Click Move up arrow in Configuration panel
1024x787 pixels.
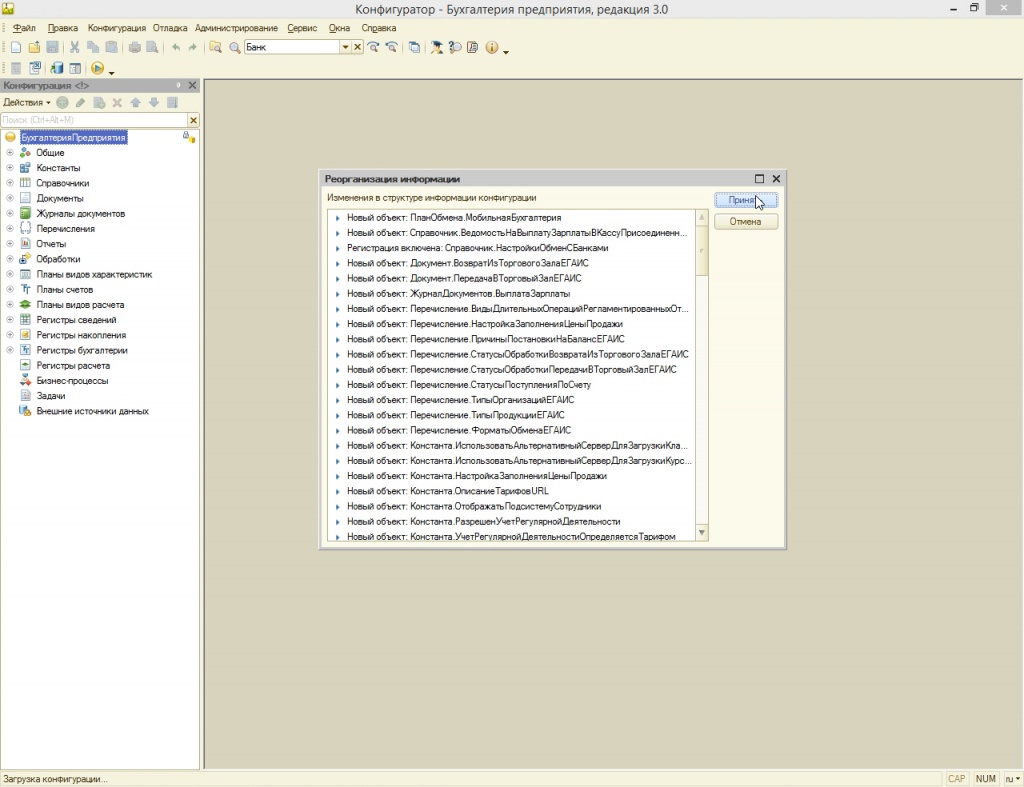135,103
